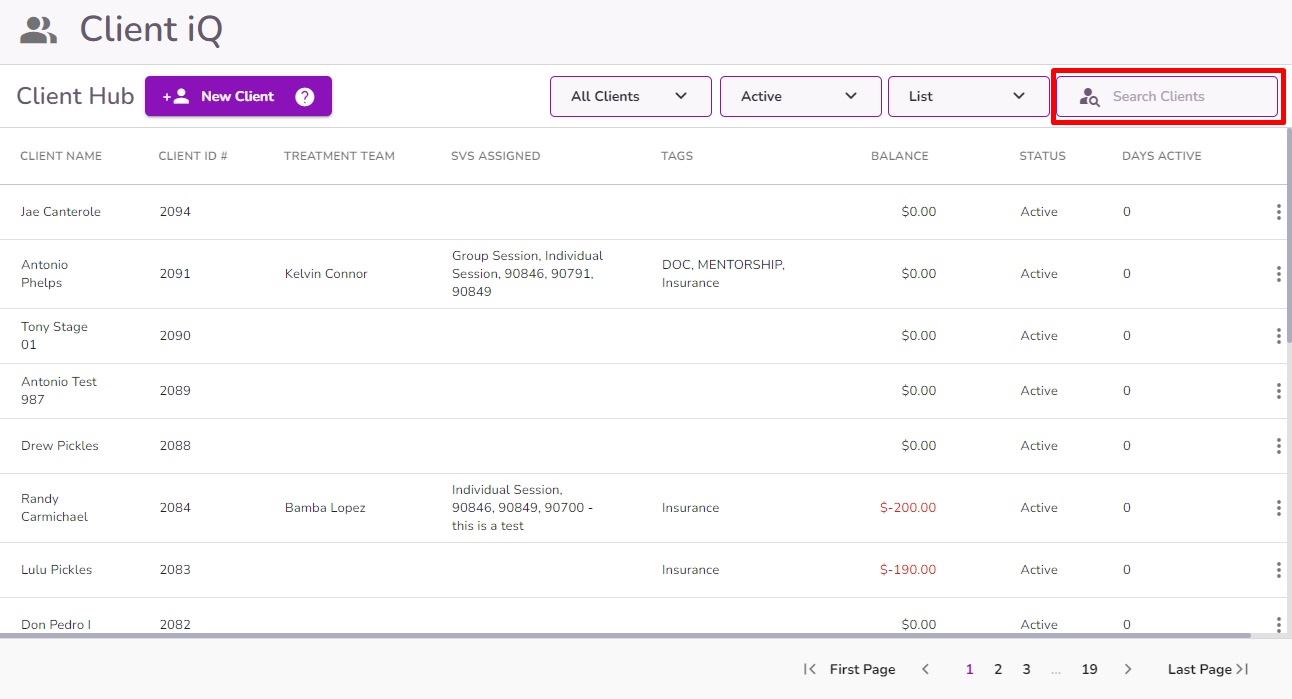Click the Search Clients magnifier icon
Image resolution: width=1292 pixels, height=699 pixels.
[1088, 97]
